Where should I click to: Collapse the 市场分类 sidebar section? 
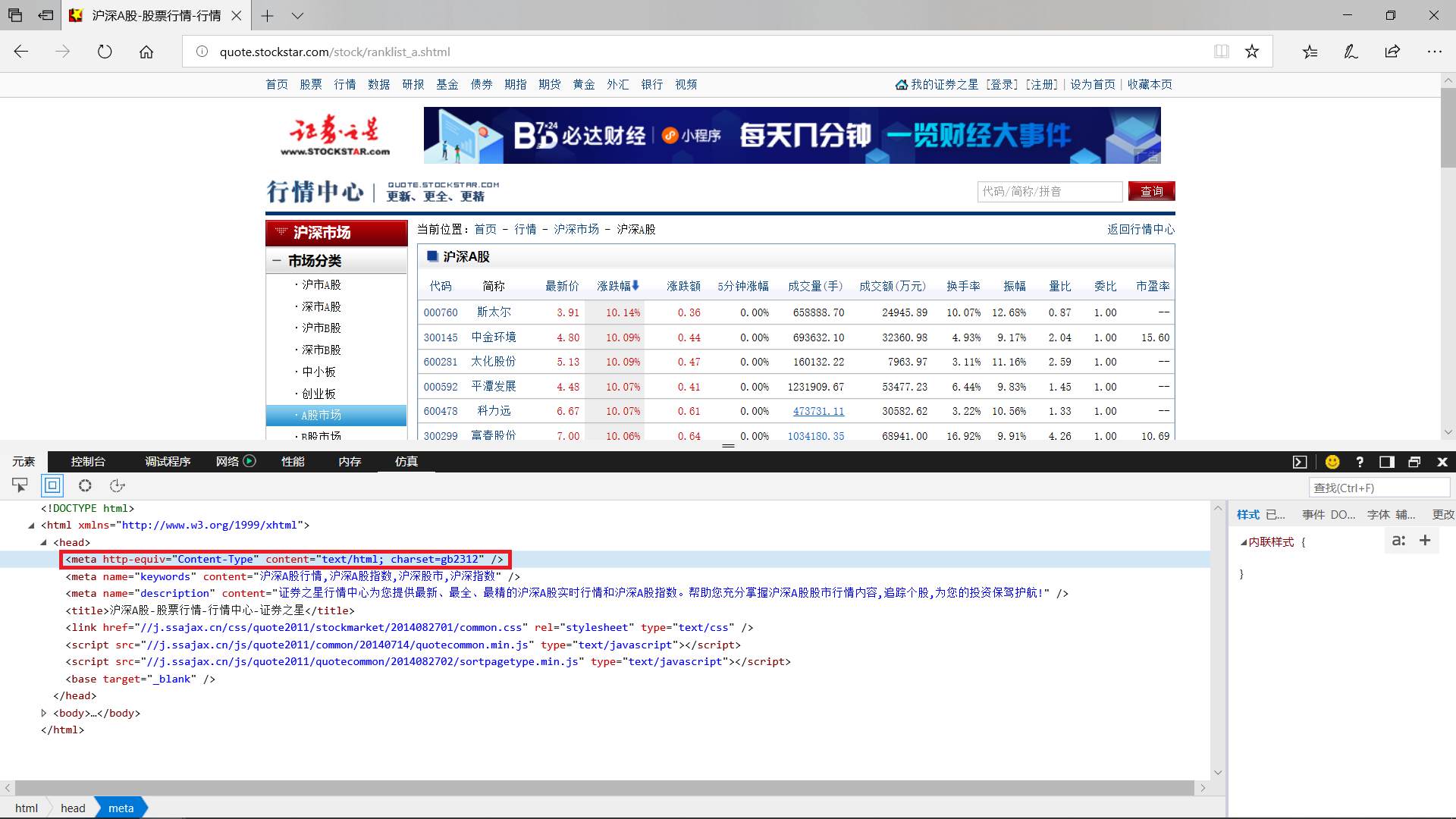pos(277,260)
